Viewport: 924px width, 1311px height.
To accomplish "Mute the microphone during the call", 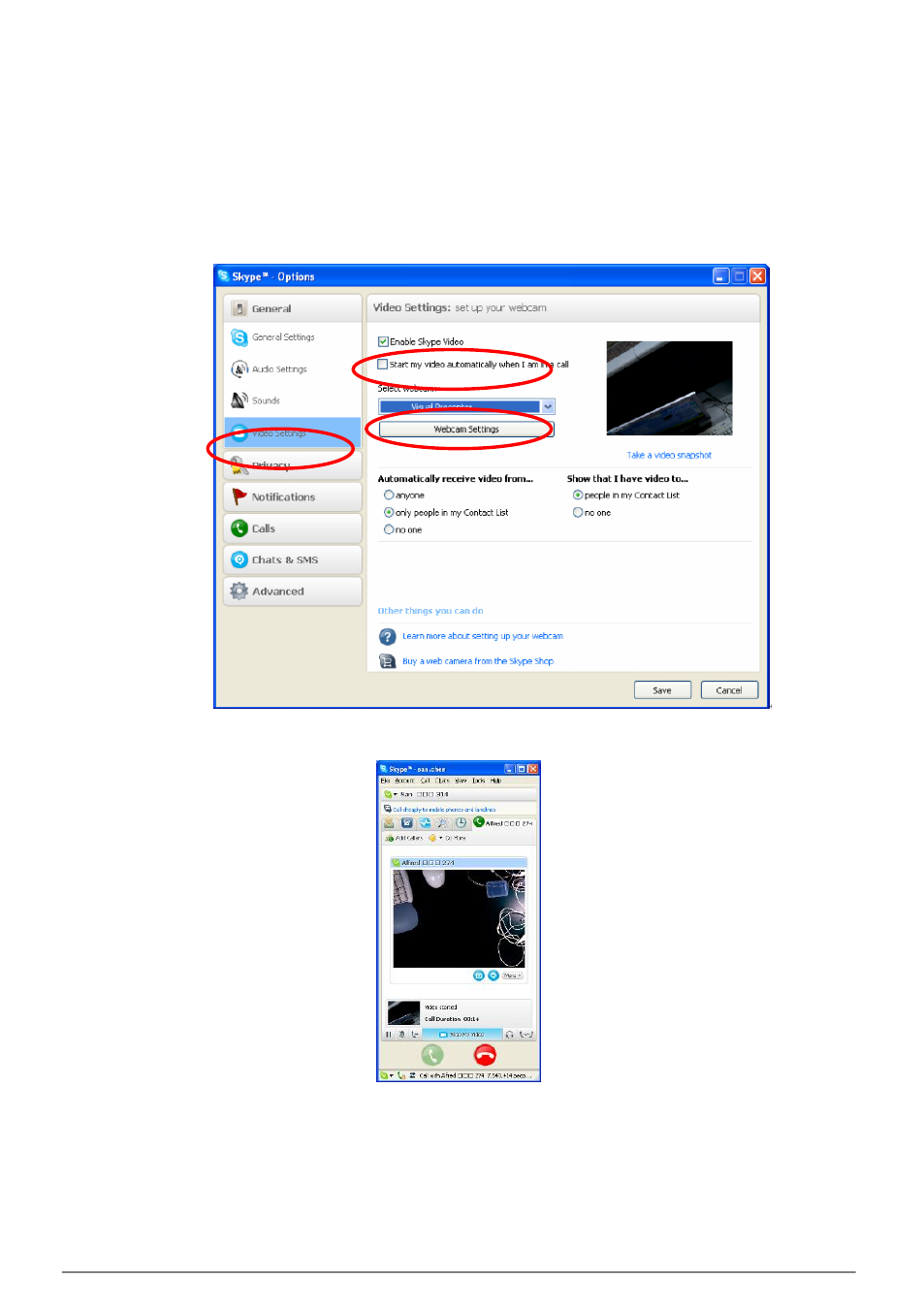I will point(402,1035).
